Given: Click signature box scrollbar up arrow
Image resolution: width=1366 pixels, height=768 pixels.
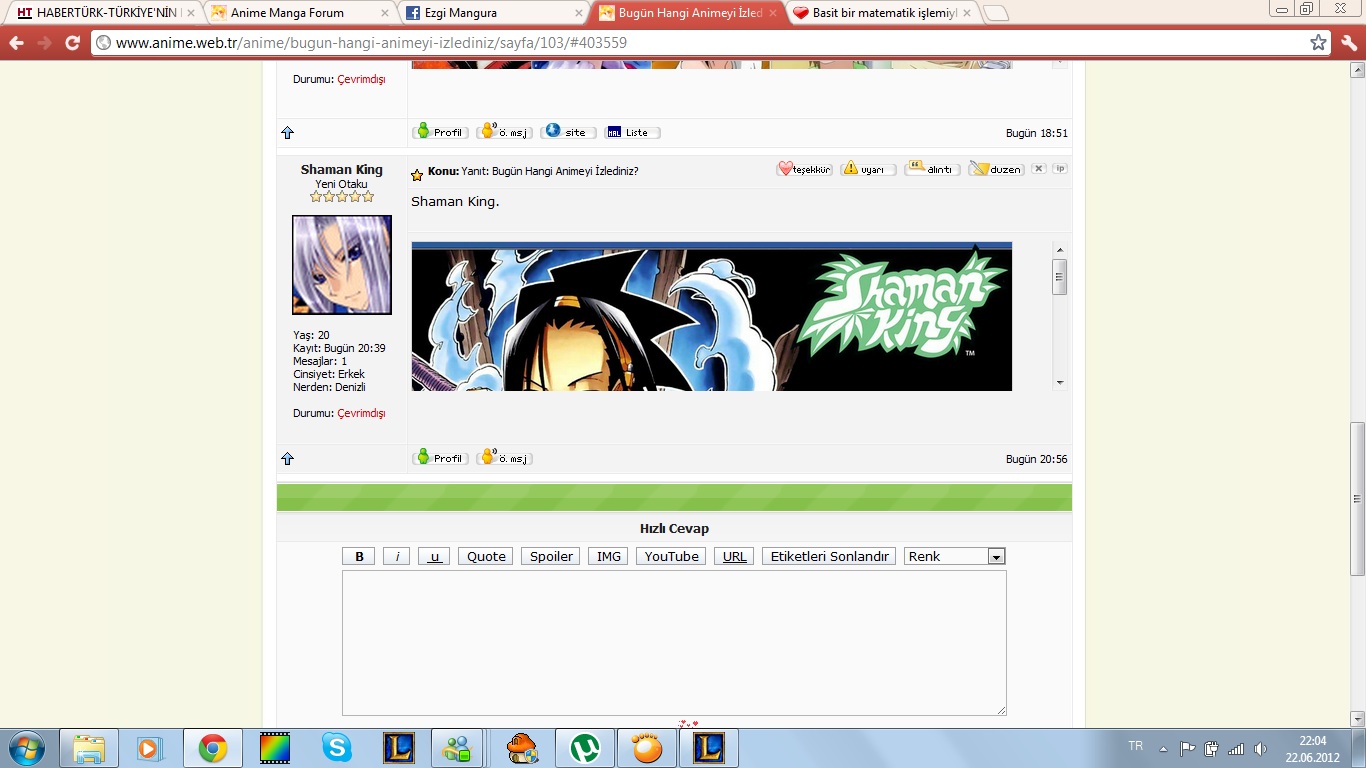Looking at the screenshot, I should pos(1060,248).
